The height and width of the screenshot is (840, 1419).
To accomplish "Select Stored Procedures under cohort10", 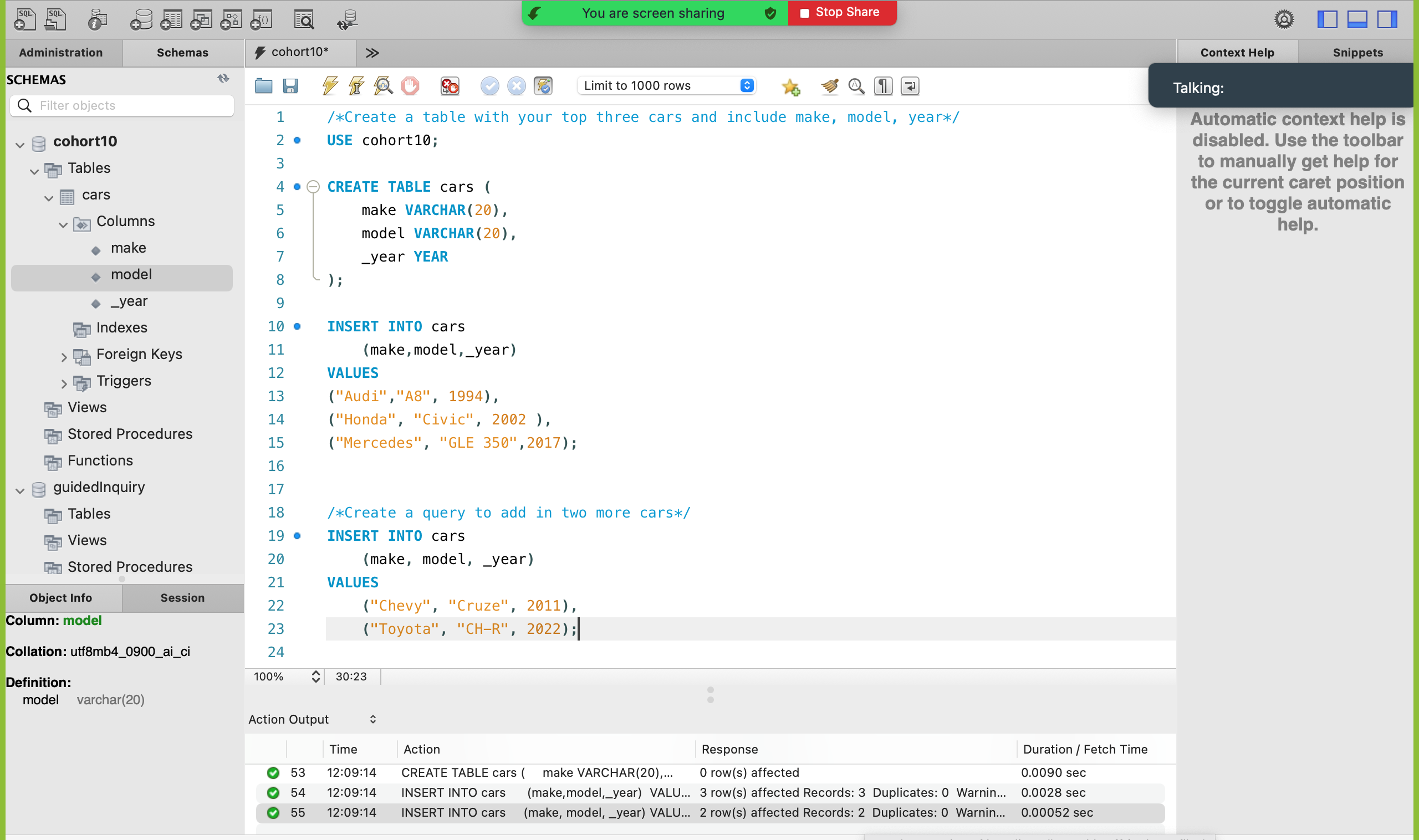I will tap(130, 434).
